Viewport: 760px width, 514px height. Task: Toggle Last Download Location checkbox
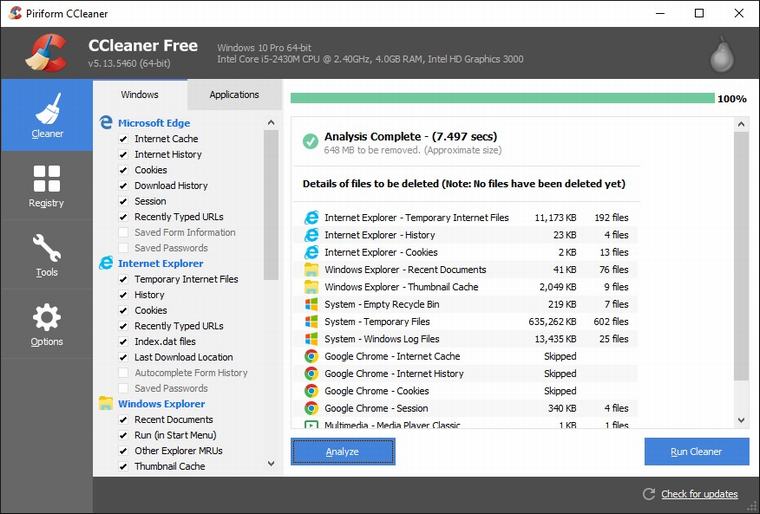pos(124,357)
